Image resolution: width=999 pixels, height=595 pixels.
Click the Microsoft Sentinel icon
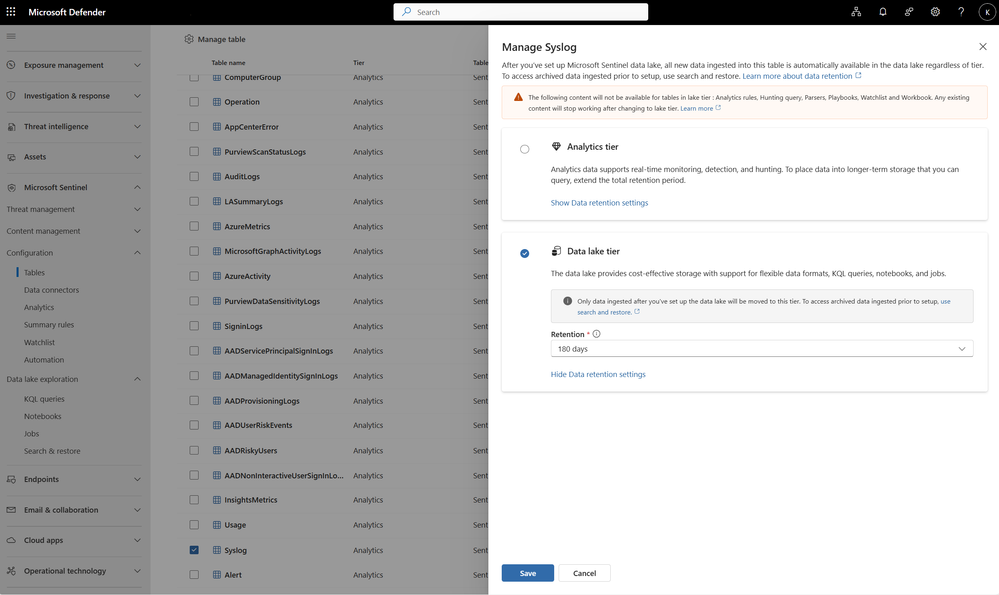[x=11, y=187]
